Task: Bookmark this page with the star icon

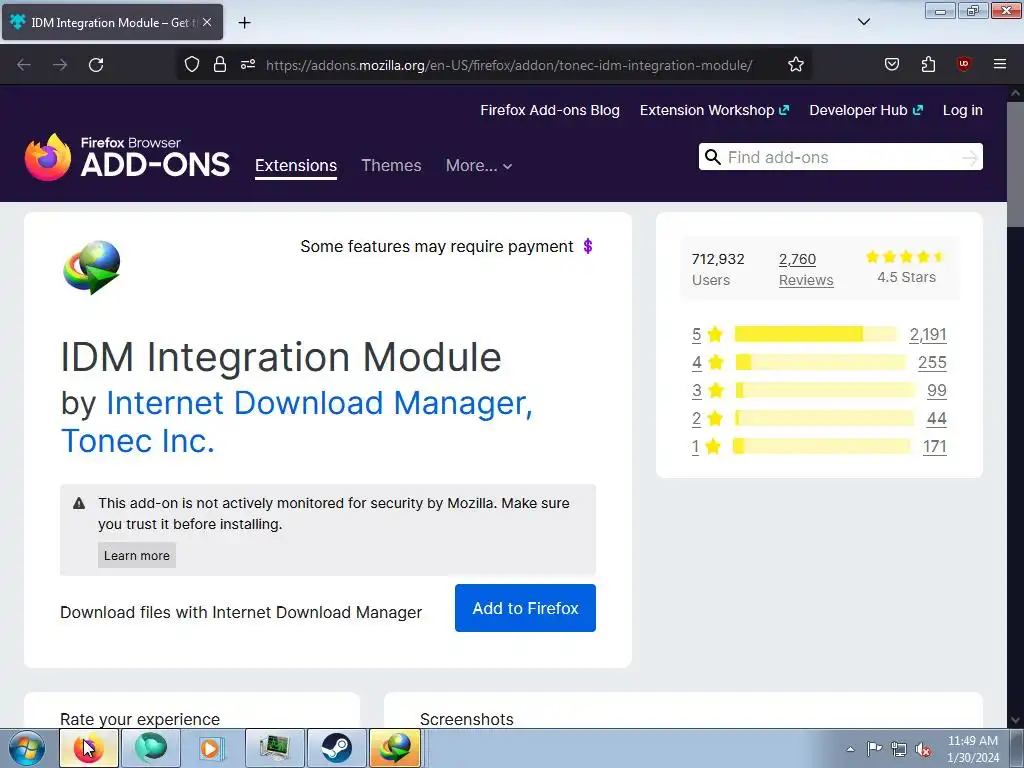Action: (x=795, y=65)
